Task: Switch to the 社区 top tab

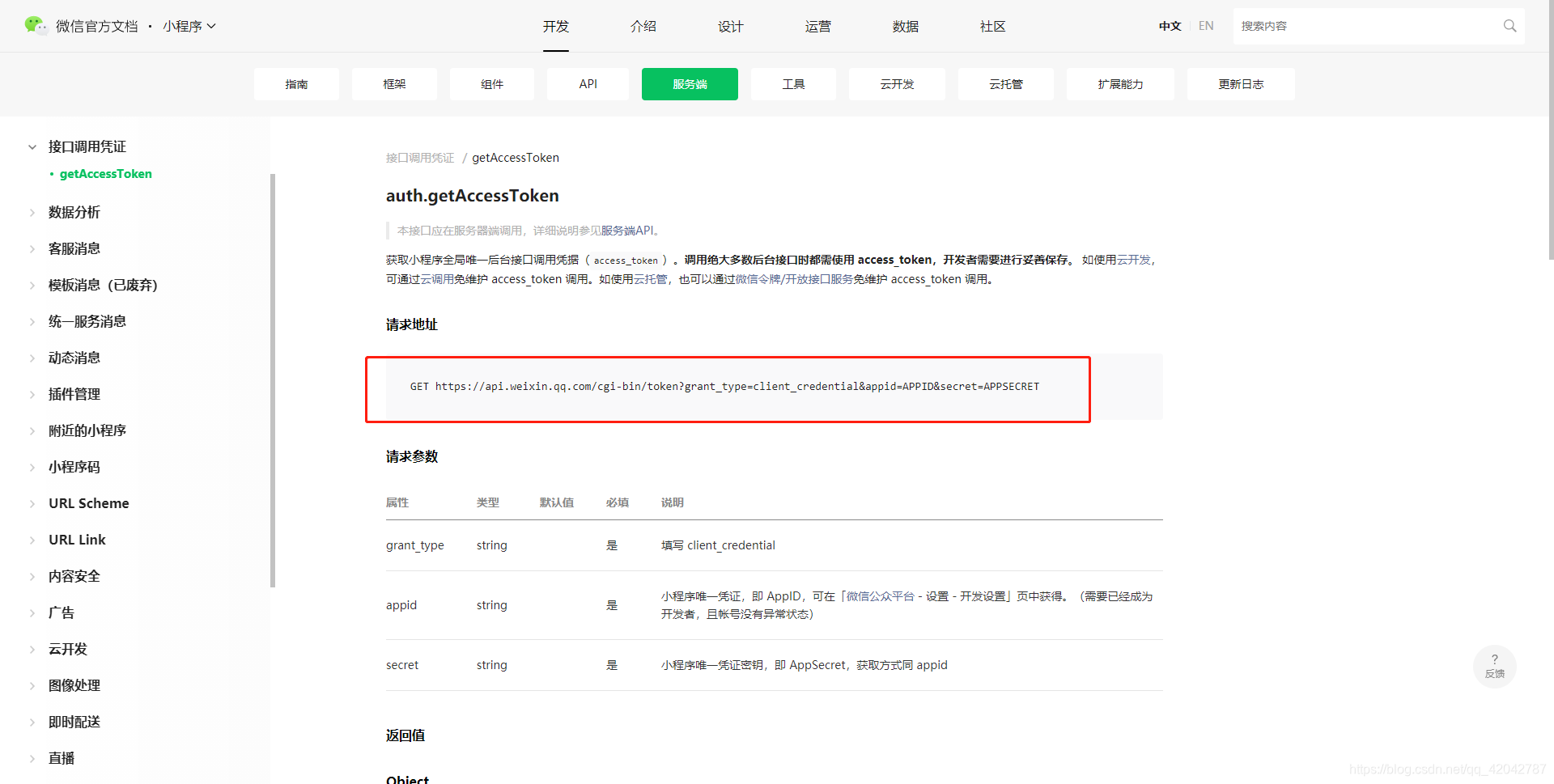Action: pyautogui.click(x=993, y=27)
